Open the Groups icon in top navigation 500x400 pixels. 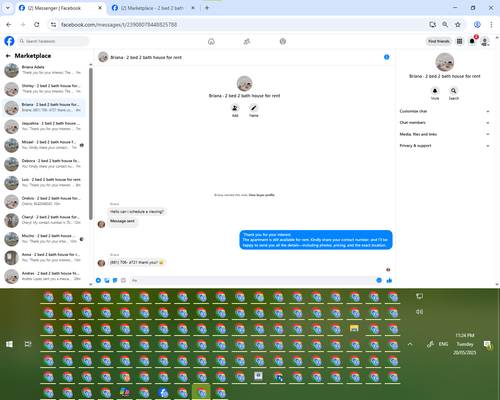click(x=283, y=41)
